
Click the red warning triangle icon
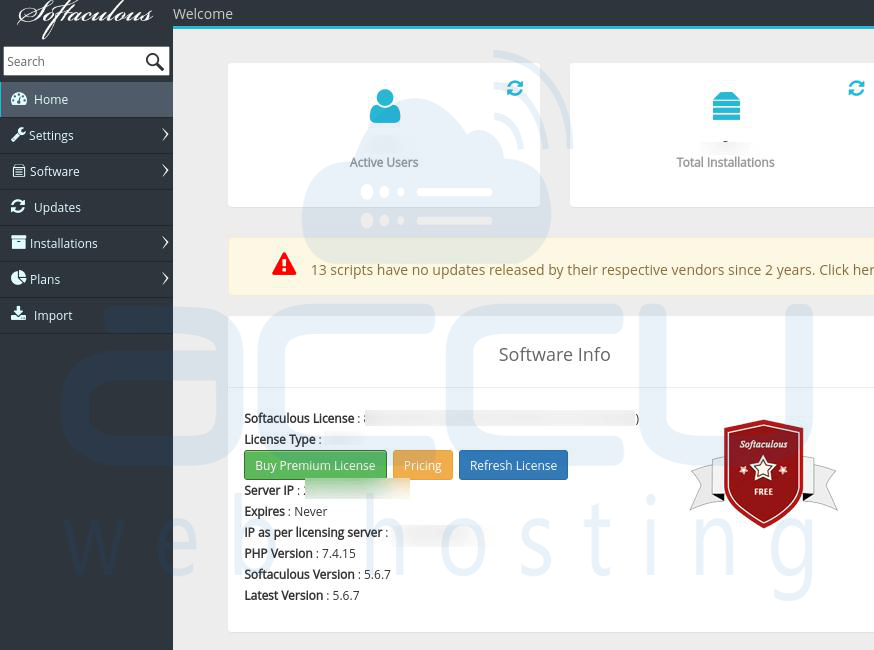pos(284,264)
